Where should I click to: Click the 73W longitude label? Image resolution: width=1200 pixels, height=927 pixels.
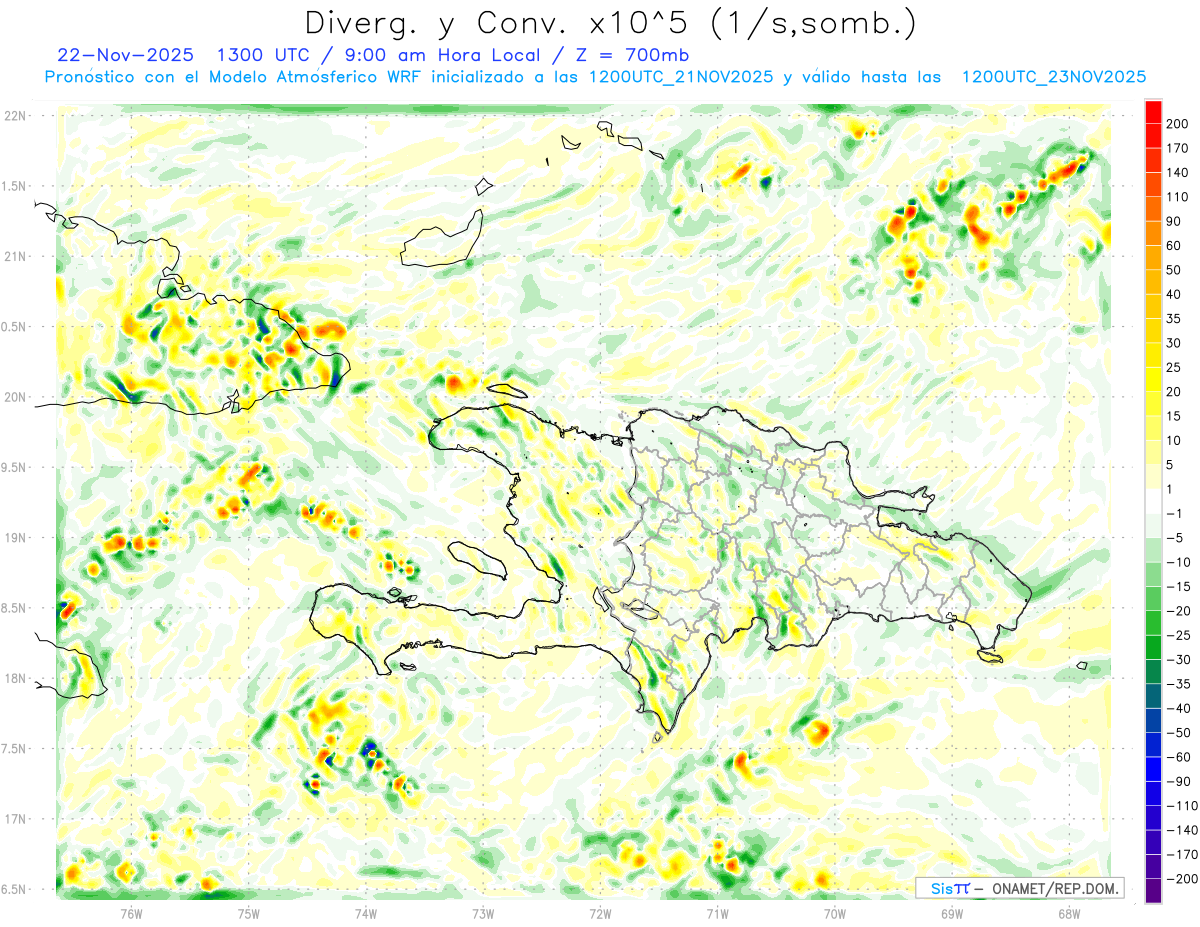tap(483, 913)
